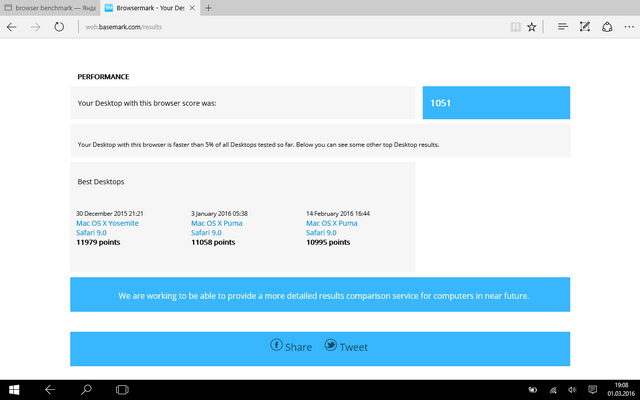This screenshot has height=400, width=640.
Task: Open network tray icon
Action: 553,390
